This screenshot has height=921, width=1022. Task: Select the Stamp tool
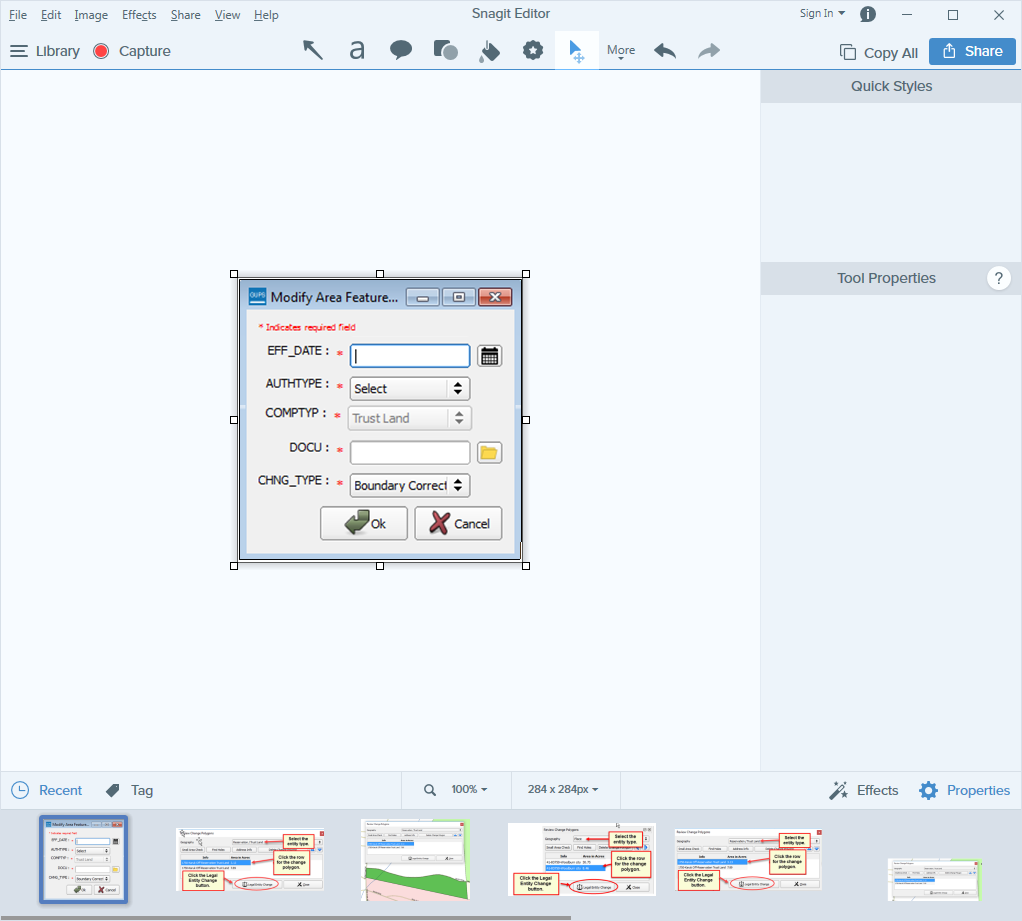tap(533, 50)
